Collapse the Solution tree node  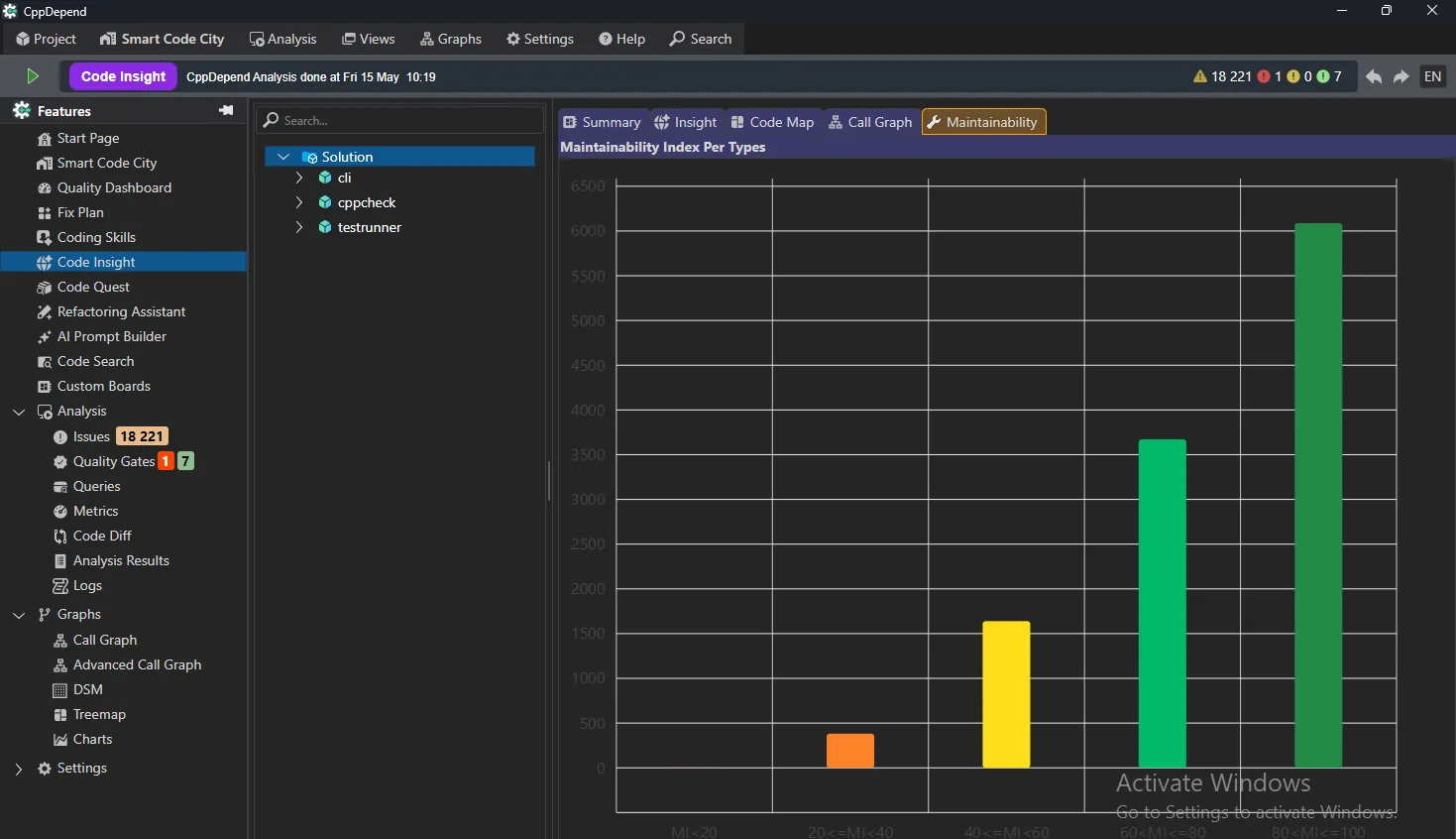[x=283, y=157]
